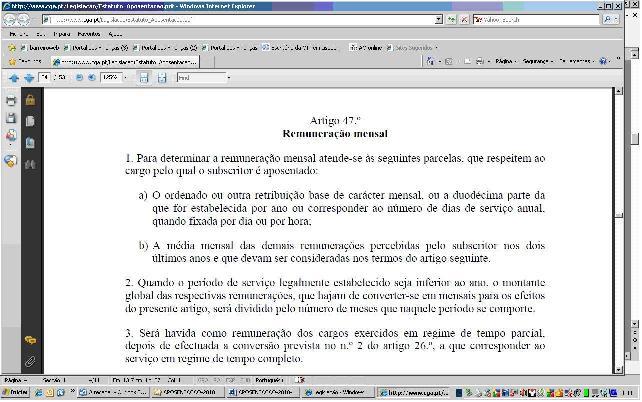Viewport: 642px width, 402px height.
Task: Click the Word document taskbar button
Action: [262, 393]
